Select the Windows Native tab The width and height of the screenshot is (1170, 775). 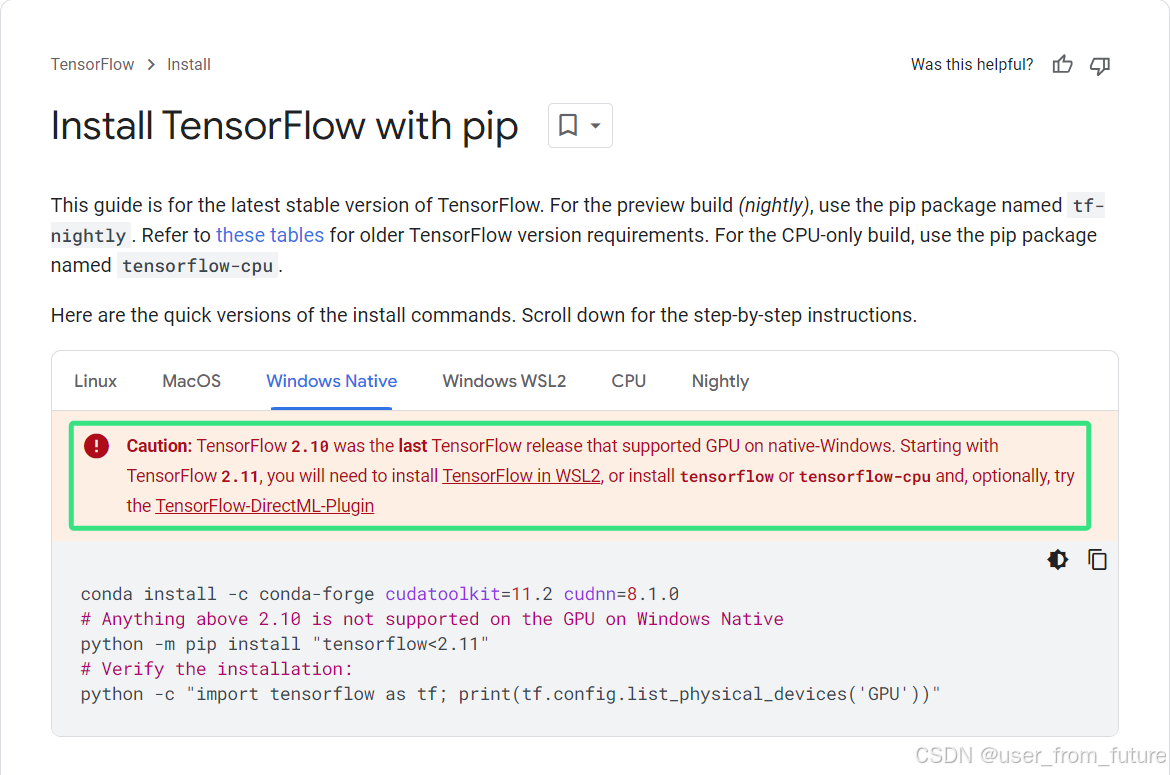tap(331, 381)
